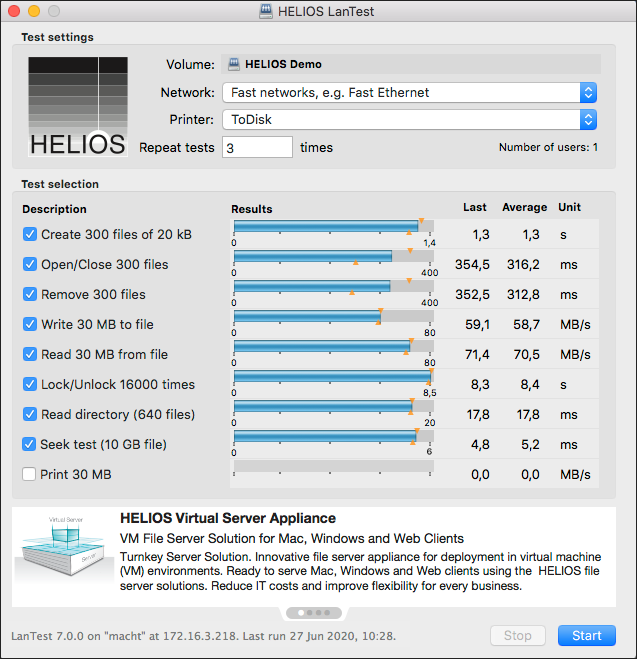637x659 pixels.
Task: Click the 312,8 average value
Action: 523,294
